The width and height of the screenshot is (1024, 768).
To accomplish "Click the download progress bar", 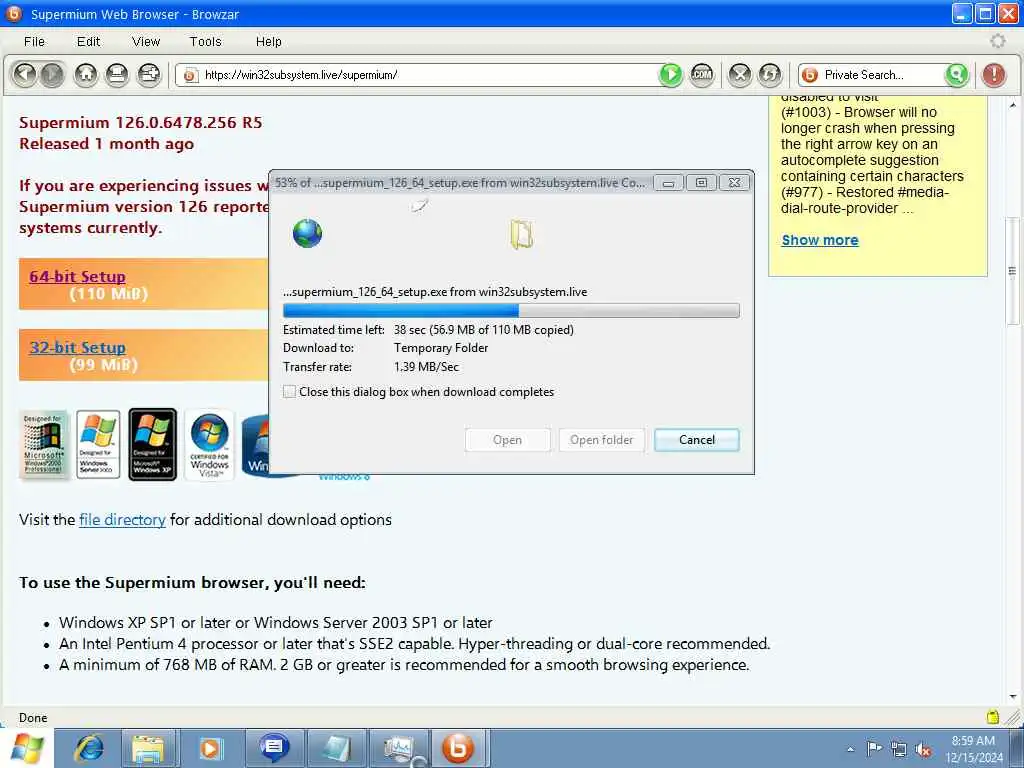I will (x=511, y=310).
